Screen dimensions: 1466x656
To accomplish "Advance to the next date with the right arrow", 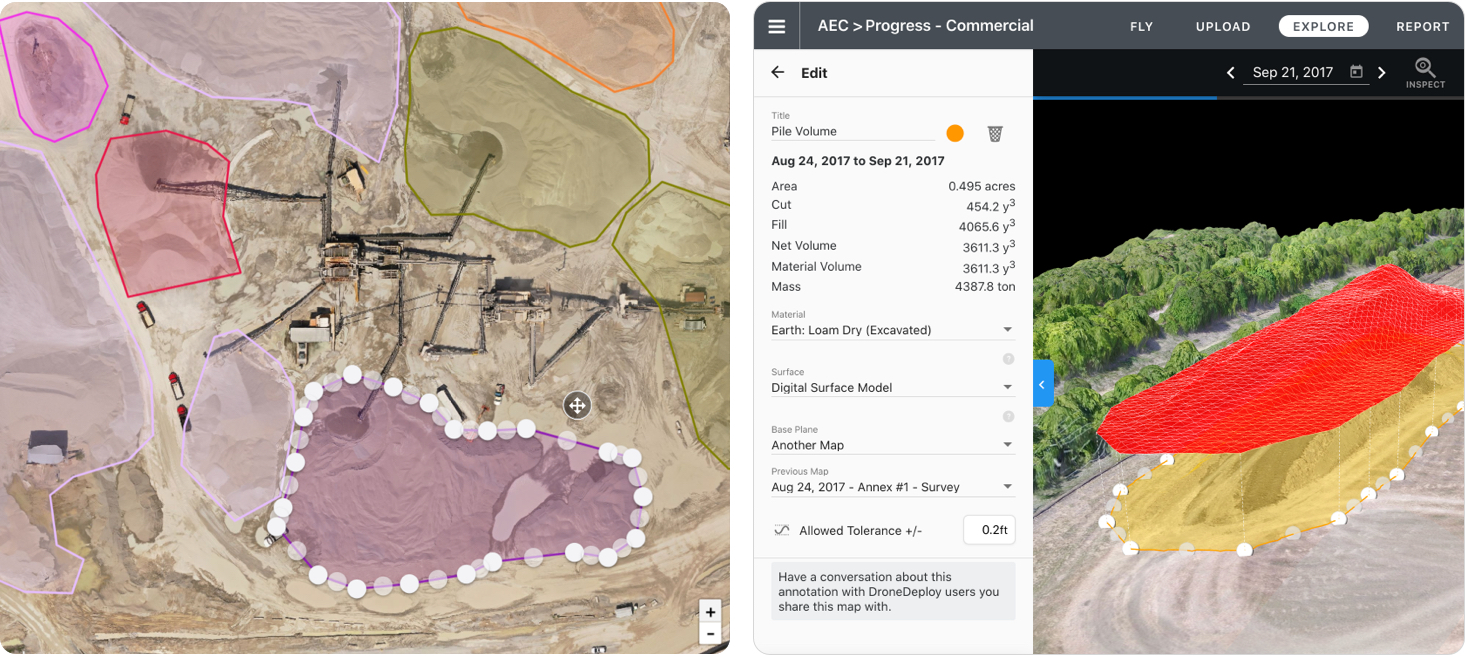I will click(1382, 71).
